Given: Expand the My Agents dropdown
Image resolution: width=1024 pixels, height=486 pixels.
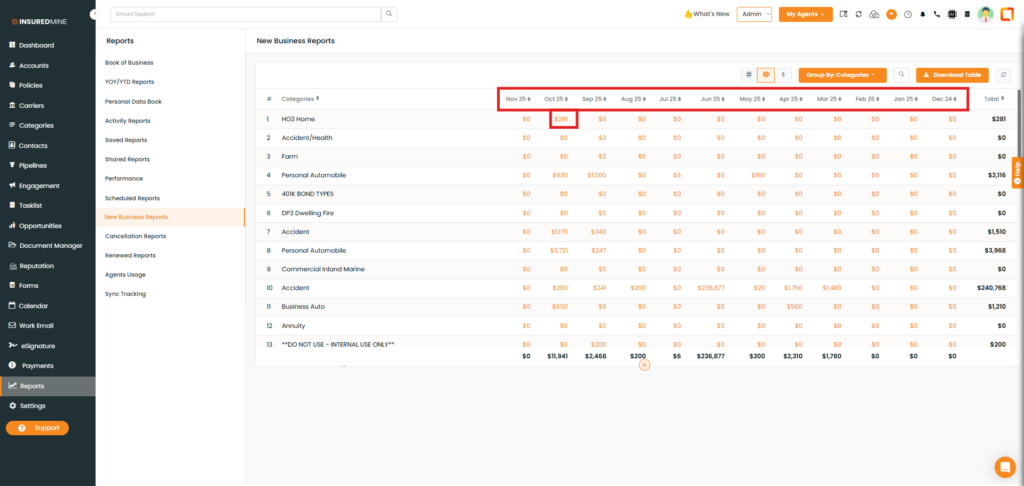Looking at the screenshot, I should pyautogui.click(x=805, y=14).
